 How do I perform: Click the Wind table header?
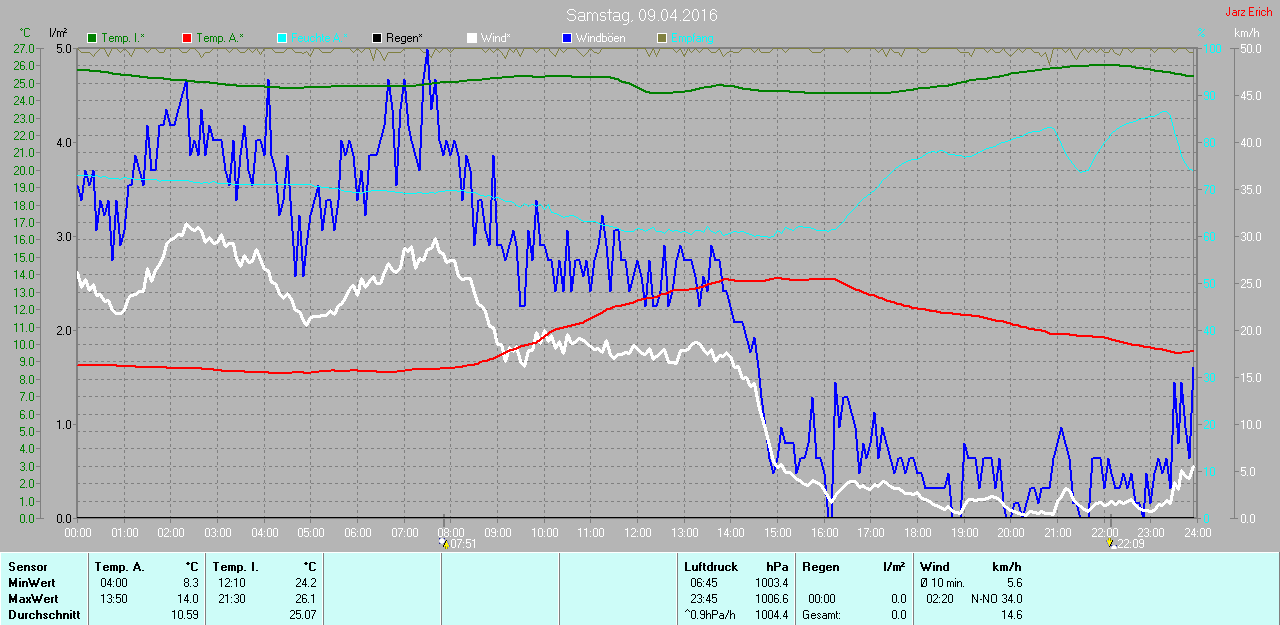[x=935, y=567]
